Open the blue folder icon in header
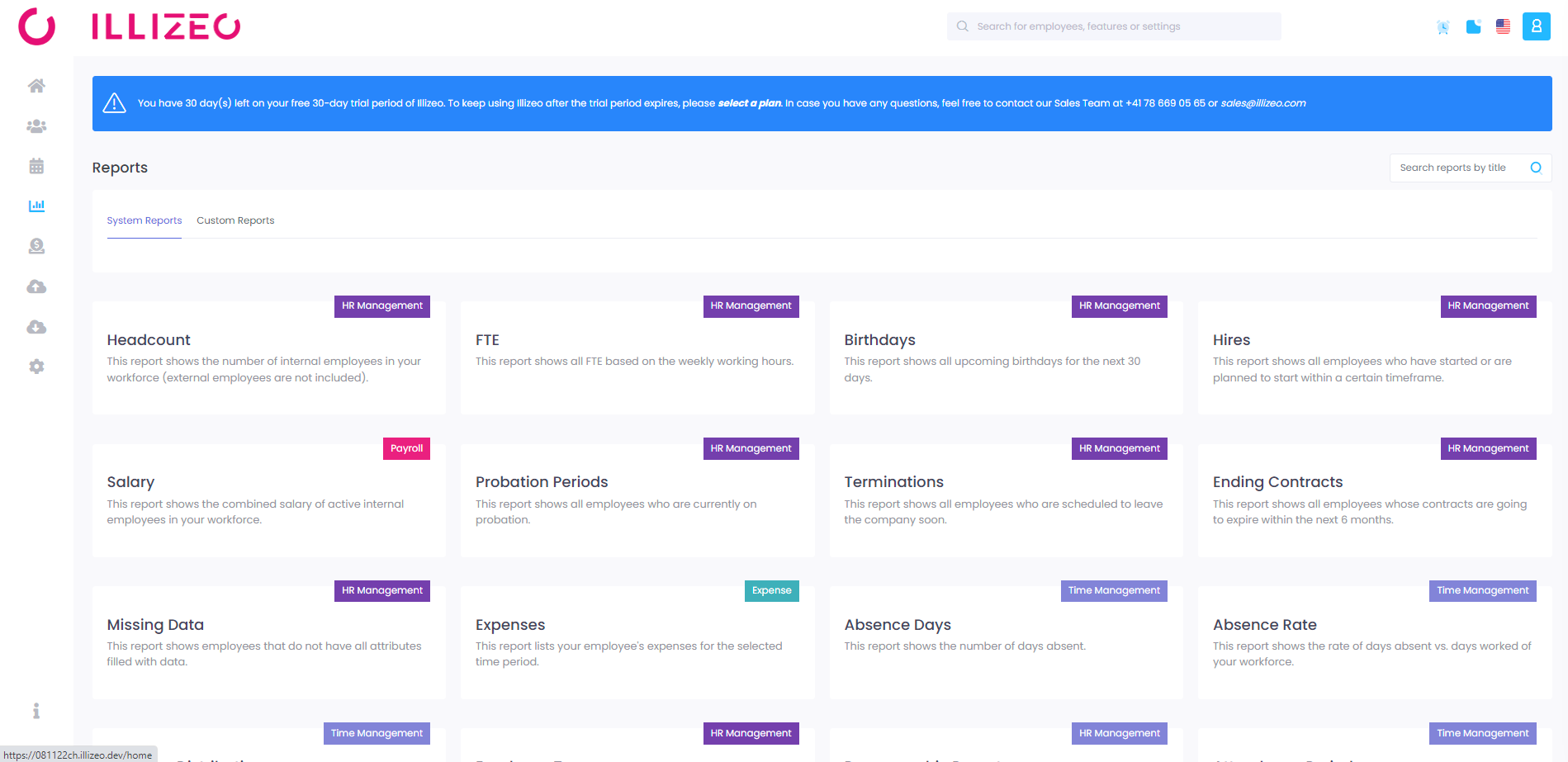Image resolution: width=1568 pixels, height=762 pixels. [1474, 26]
